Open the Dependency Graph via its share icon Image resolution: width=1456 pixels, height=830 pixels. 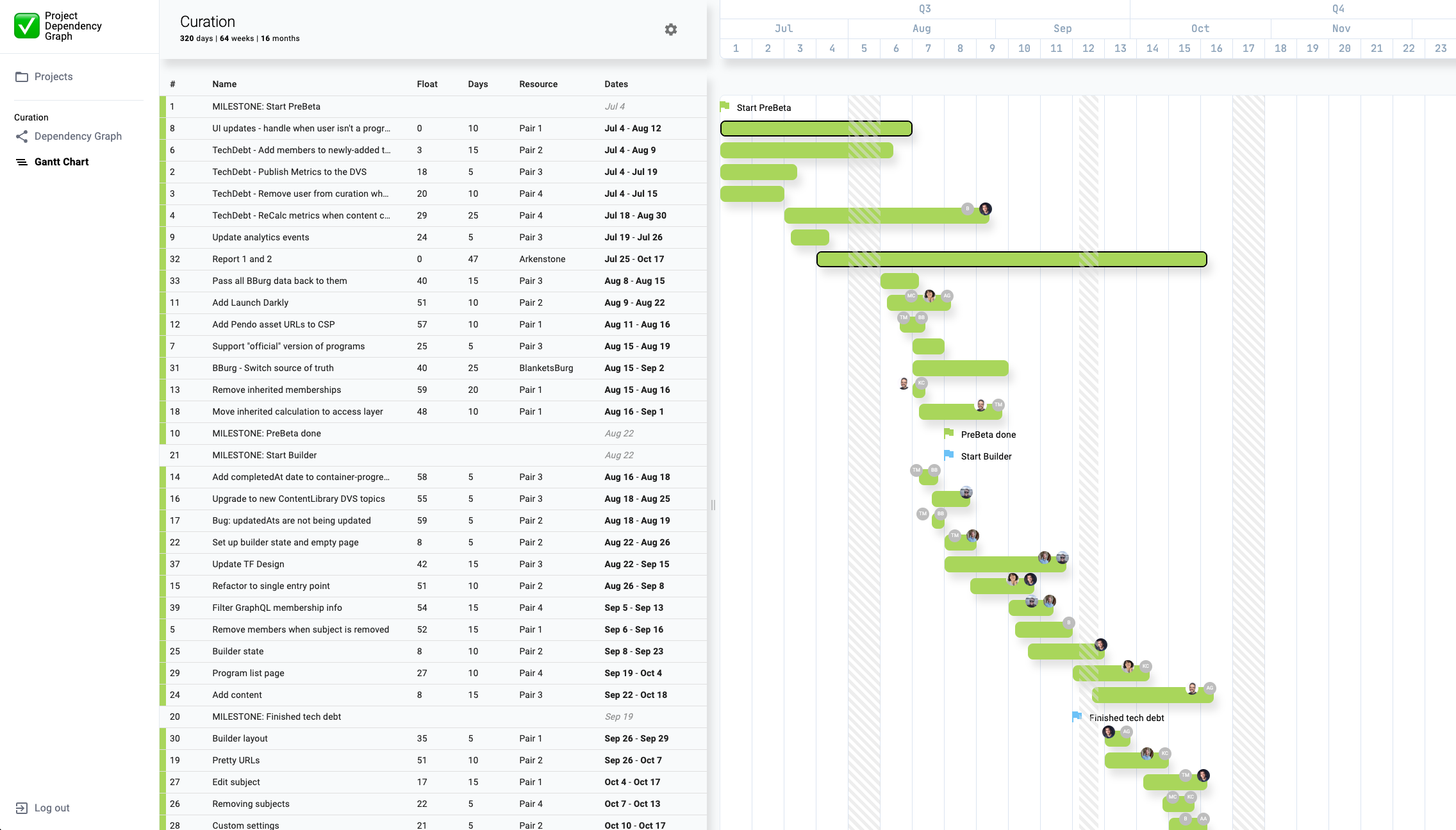21,136
